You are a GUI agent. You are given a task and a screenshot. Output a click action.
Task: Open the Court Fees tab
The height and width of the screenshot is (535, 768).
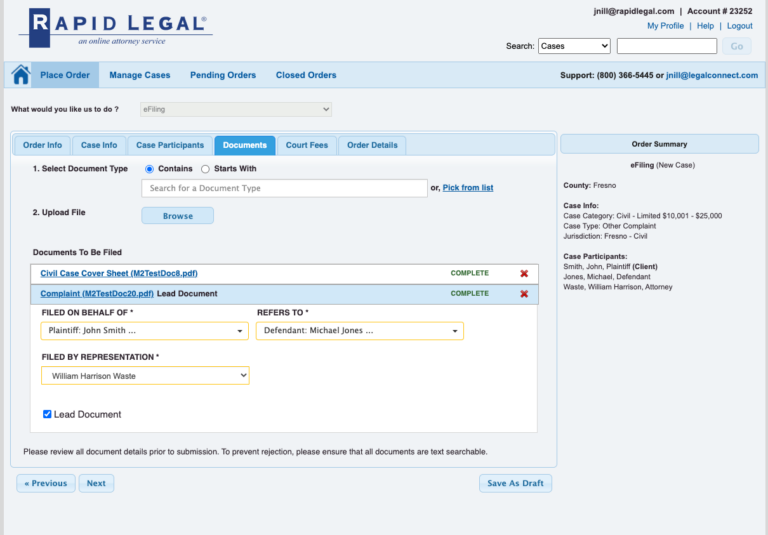coord(307,145)
